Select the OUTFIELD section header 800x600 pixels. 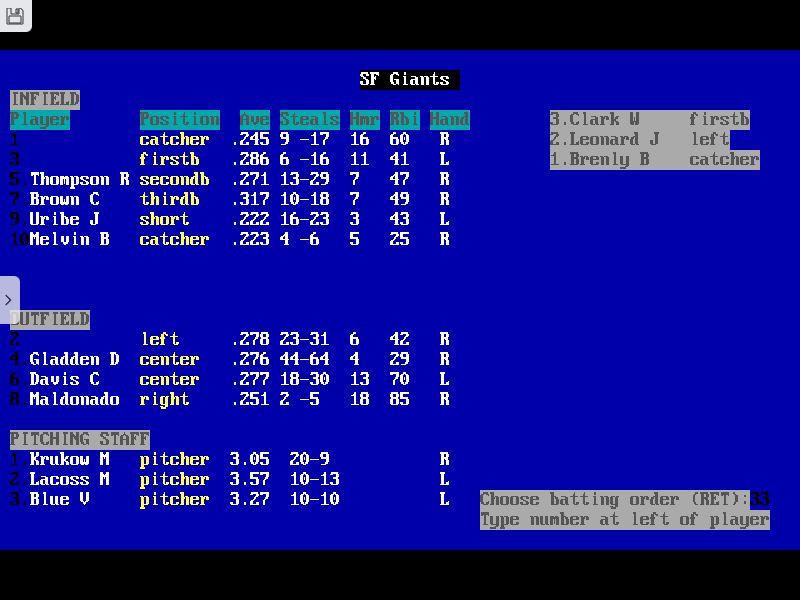(48, 319)
